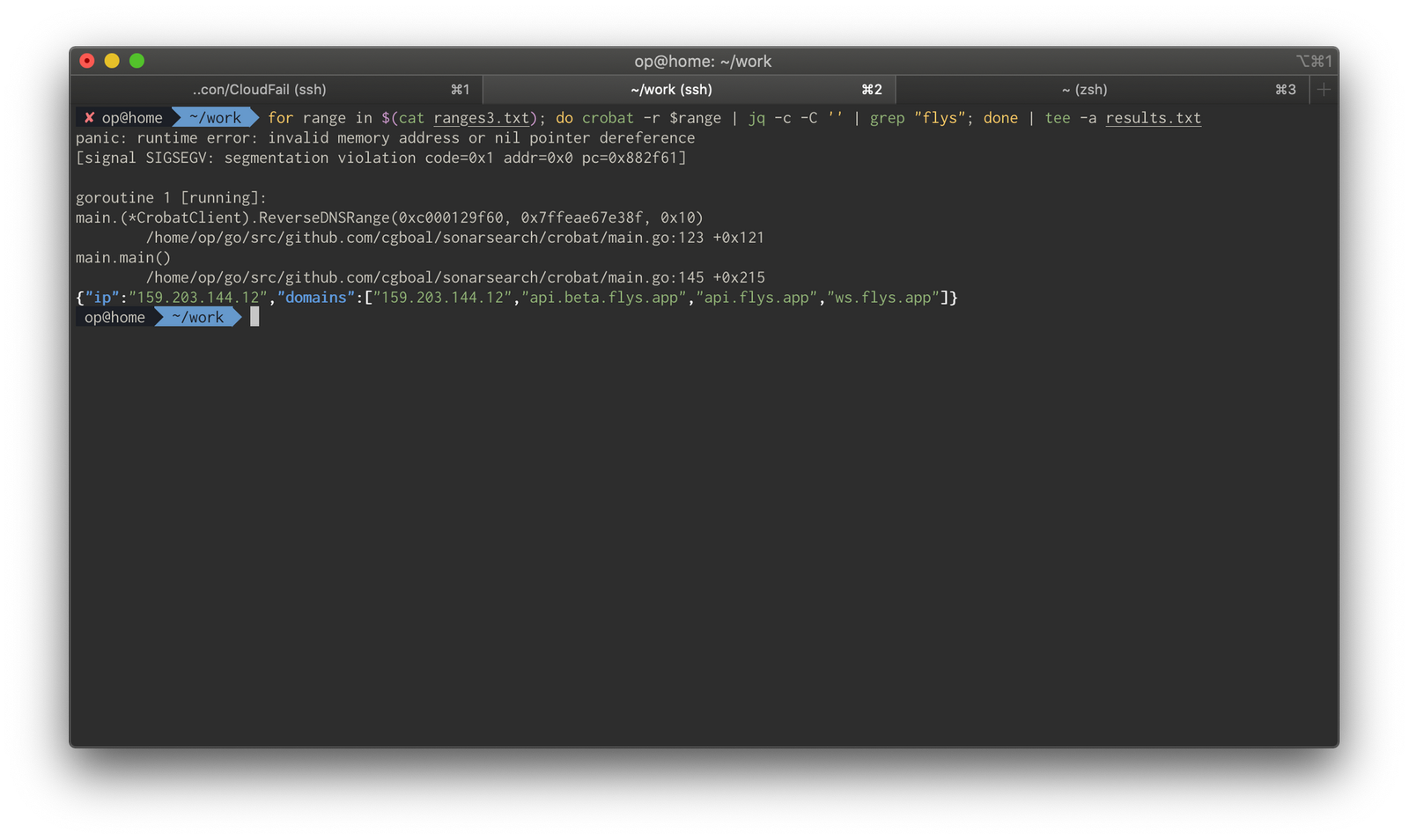
Task: Click the underlined ranges3.txt filename
Action: pos(482,118)
